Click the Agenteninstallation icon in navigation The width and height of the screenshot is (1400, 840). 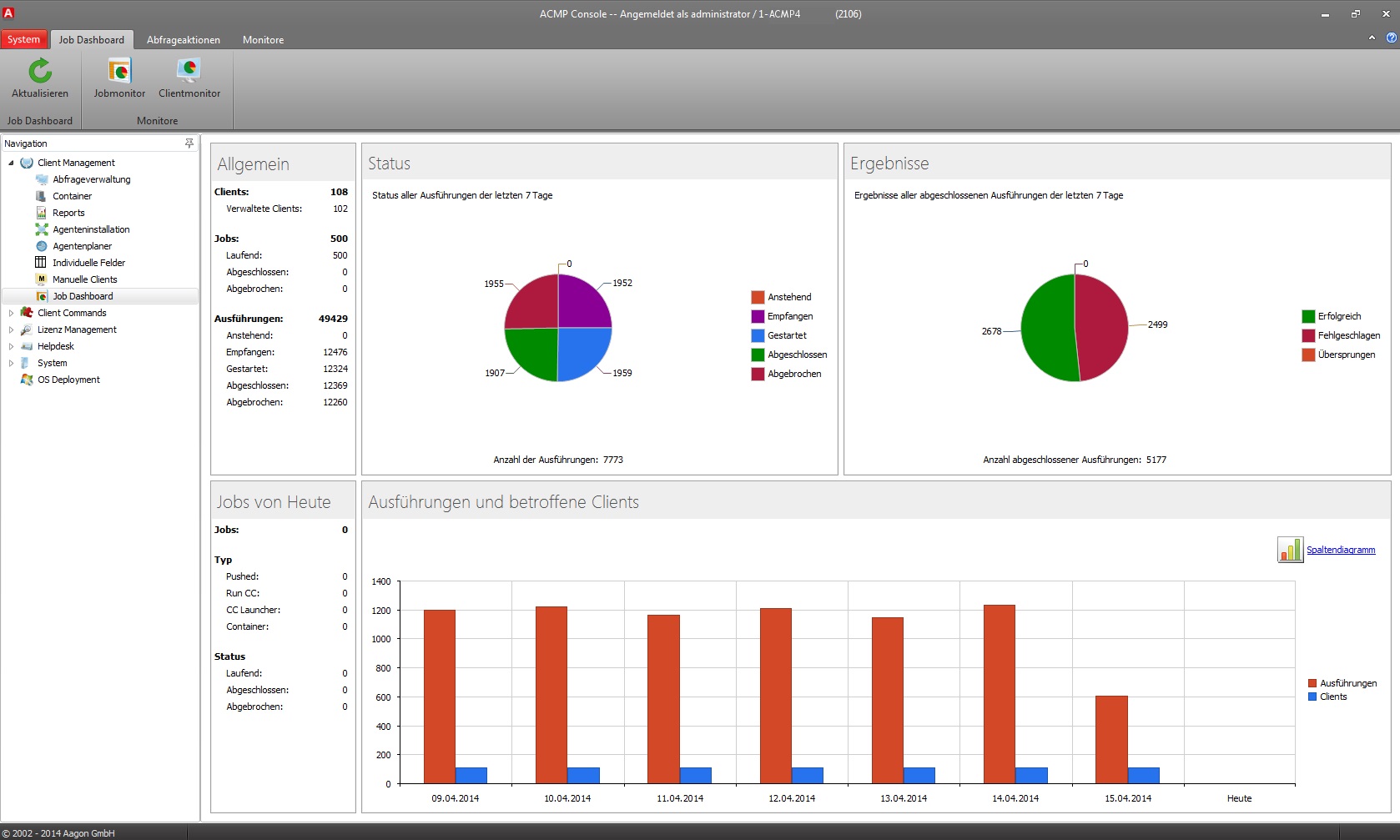pos(42,229)
